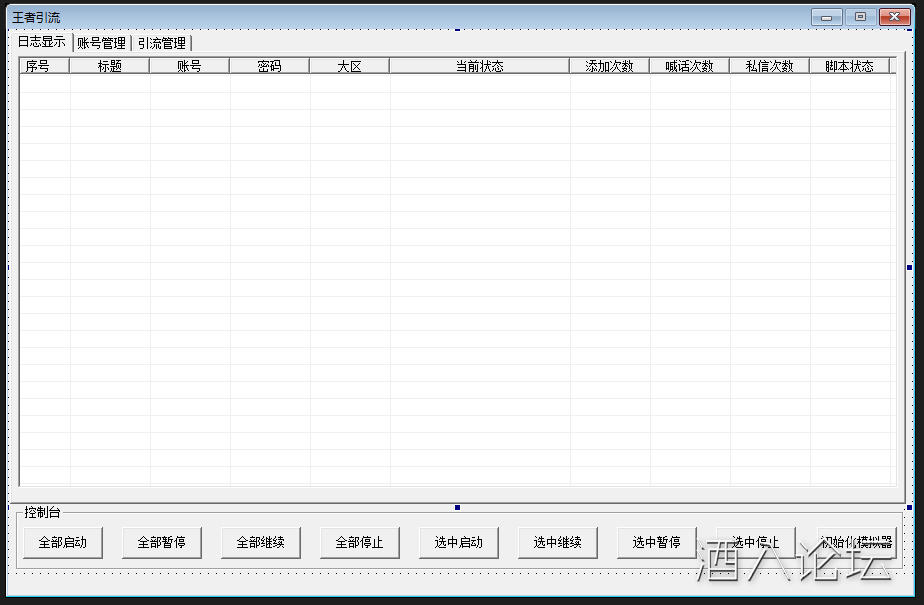
Task: Click the 私信次数 column header
Action: (x=769, y=66)
